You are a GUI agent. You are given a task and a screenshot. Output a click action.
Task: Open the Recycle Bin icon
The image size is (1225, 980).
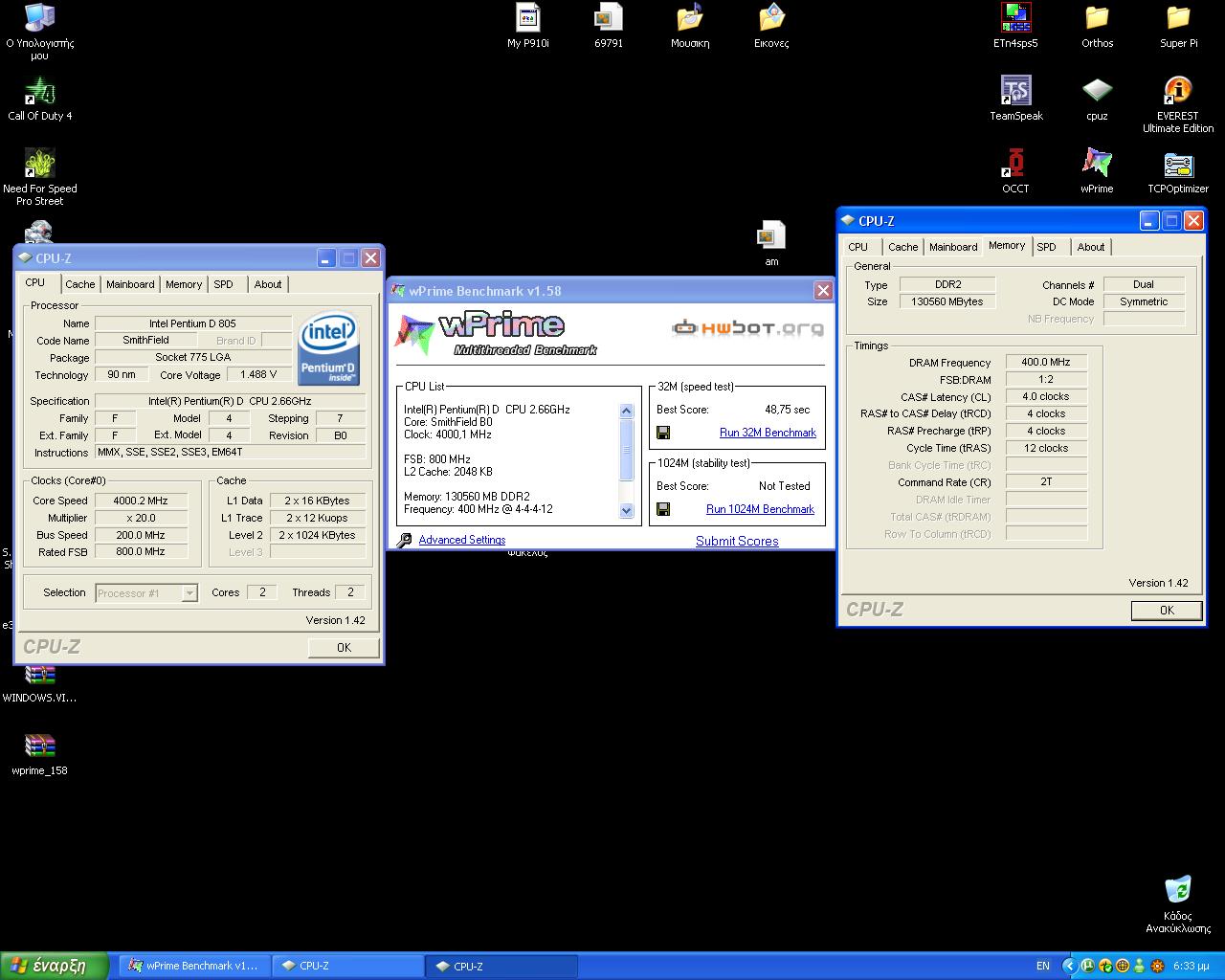pos(1178,903)
